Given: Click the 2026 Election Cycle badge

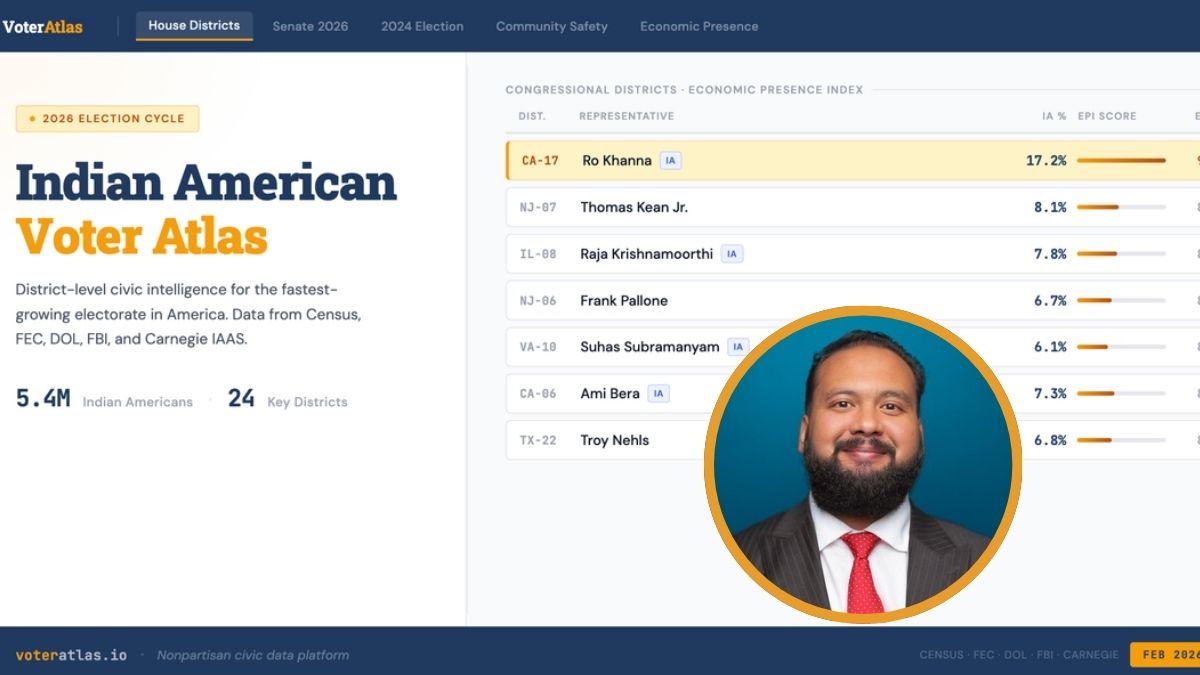Looking at the screenshot, I should tap(107, 119).
